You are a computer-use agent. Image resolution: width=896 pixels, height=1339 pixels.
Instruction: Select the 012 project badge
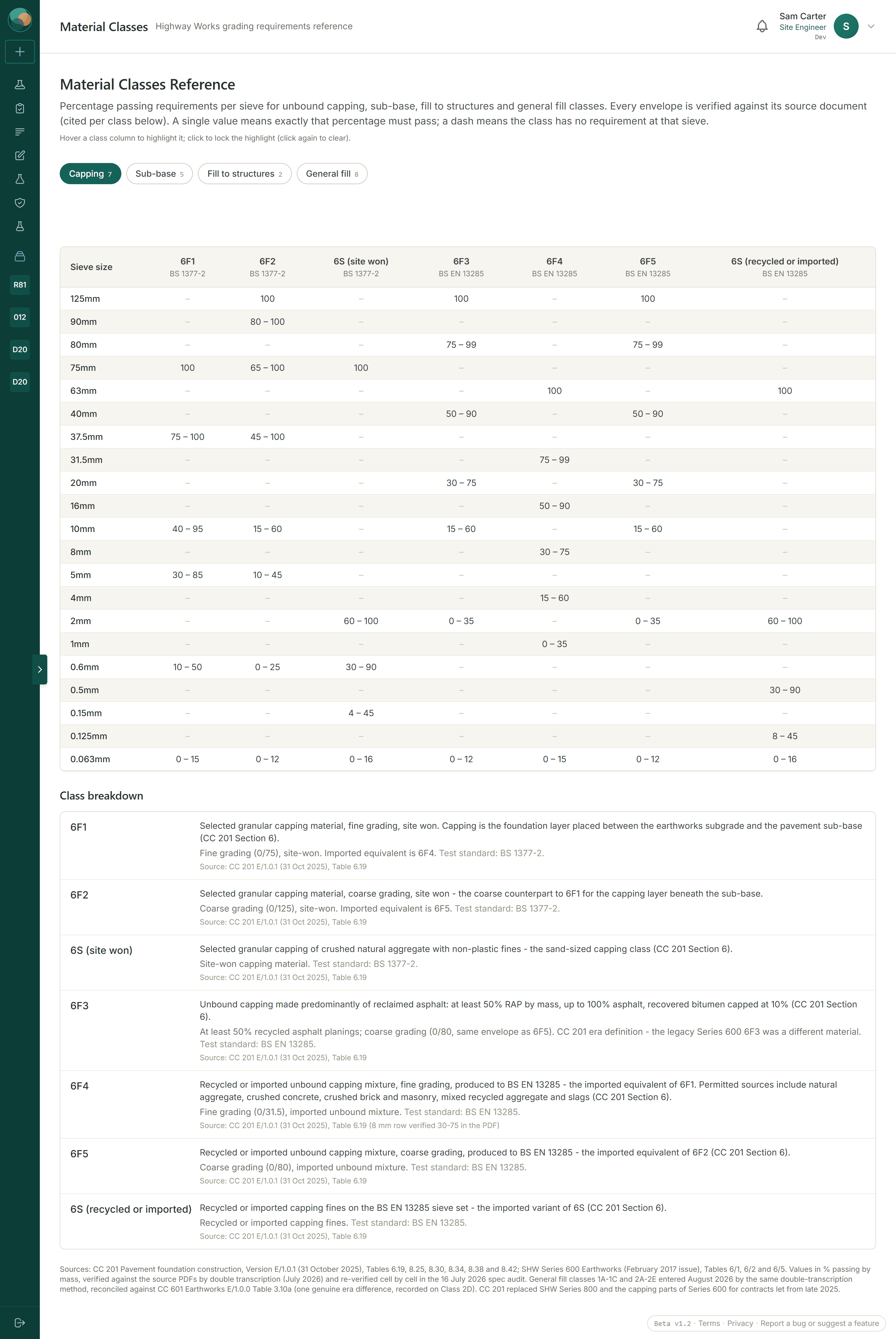[x=20, y=317]
